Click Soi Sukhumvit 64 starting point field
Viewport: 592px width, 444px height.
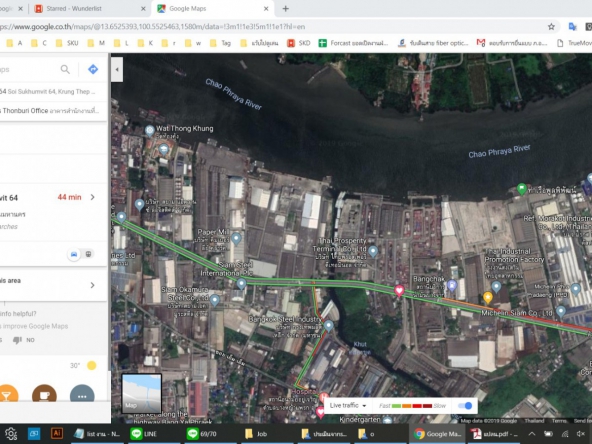coord(53,91)
